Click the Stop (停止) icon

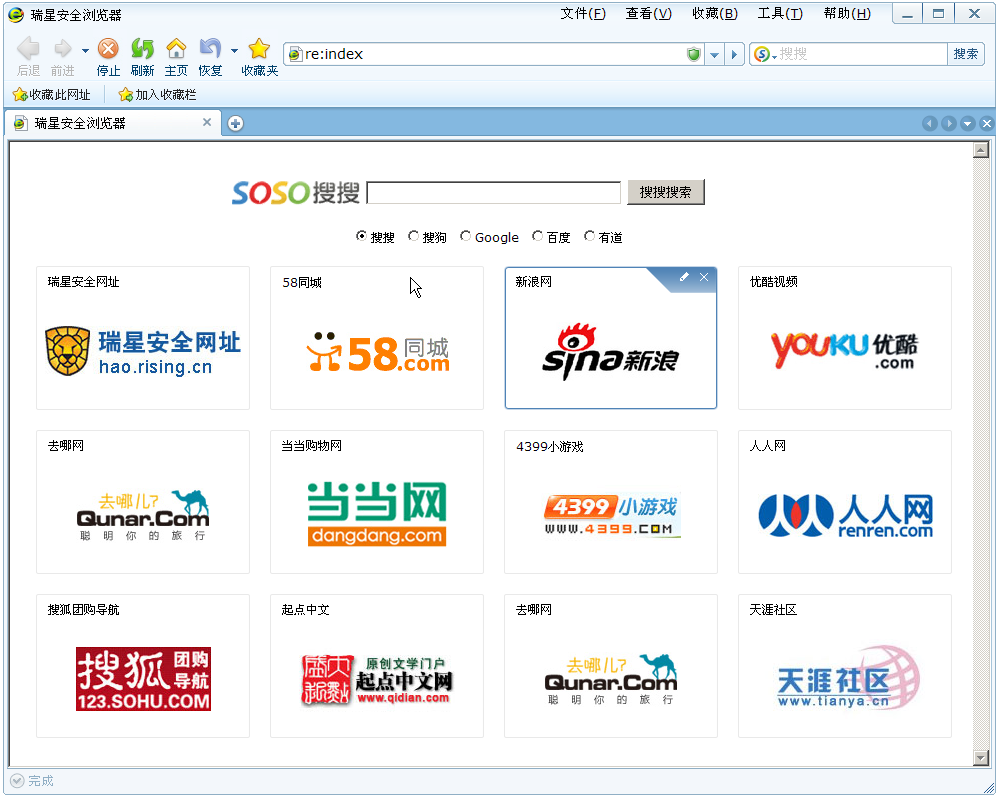[108, 48]
